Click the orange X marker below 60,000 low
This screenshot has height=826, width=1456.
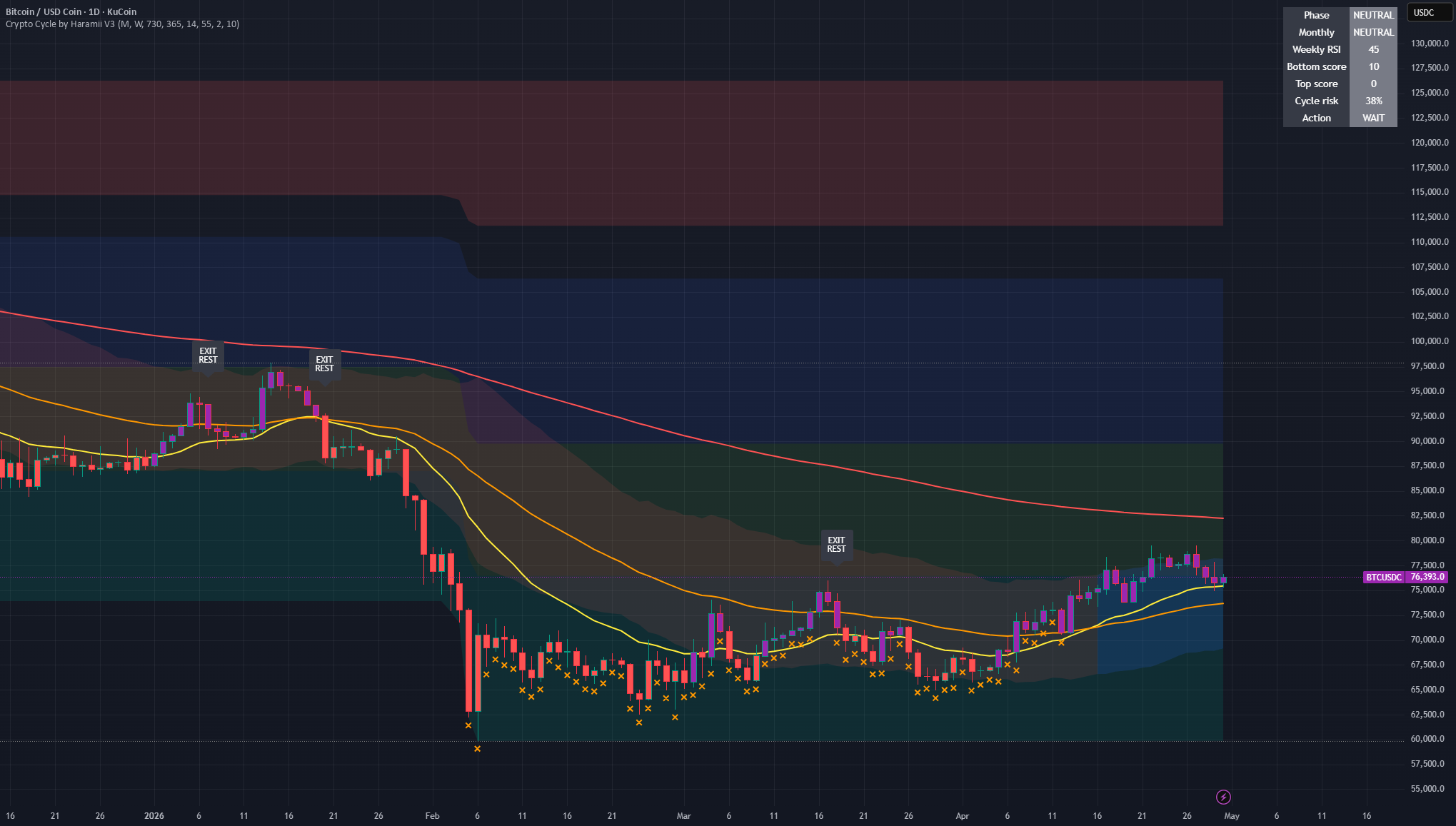pos(477,749)
